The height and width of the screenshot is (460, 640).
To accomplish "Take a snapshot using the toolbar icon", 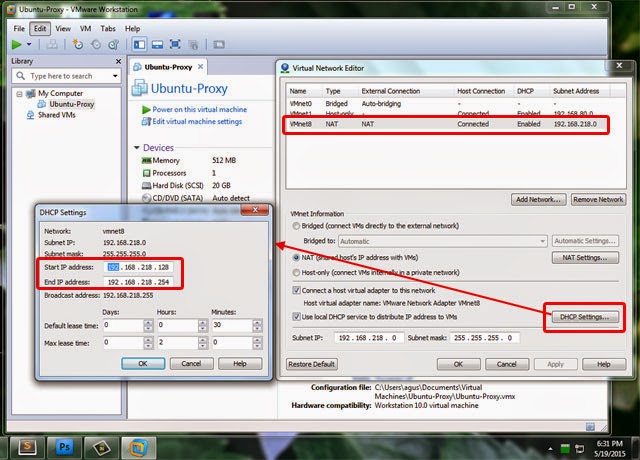I will (78, 44).
